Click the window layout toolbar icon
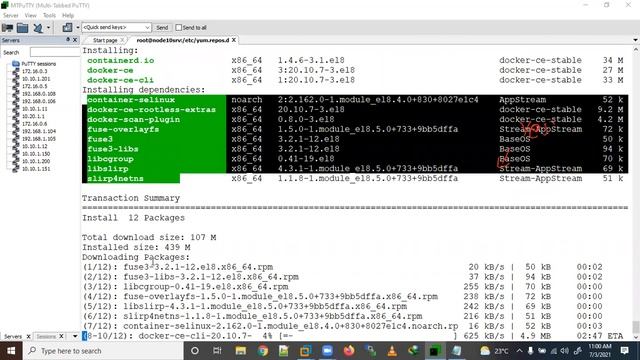This screenshot has height=360, width=640. [x=67, y=28]
